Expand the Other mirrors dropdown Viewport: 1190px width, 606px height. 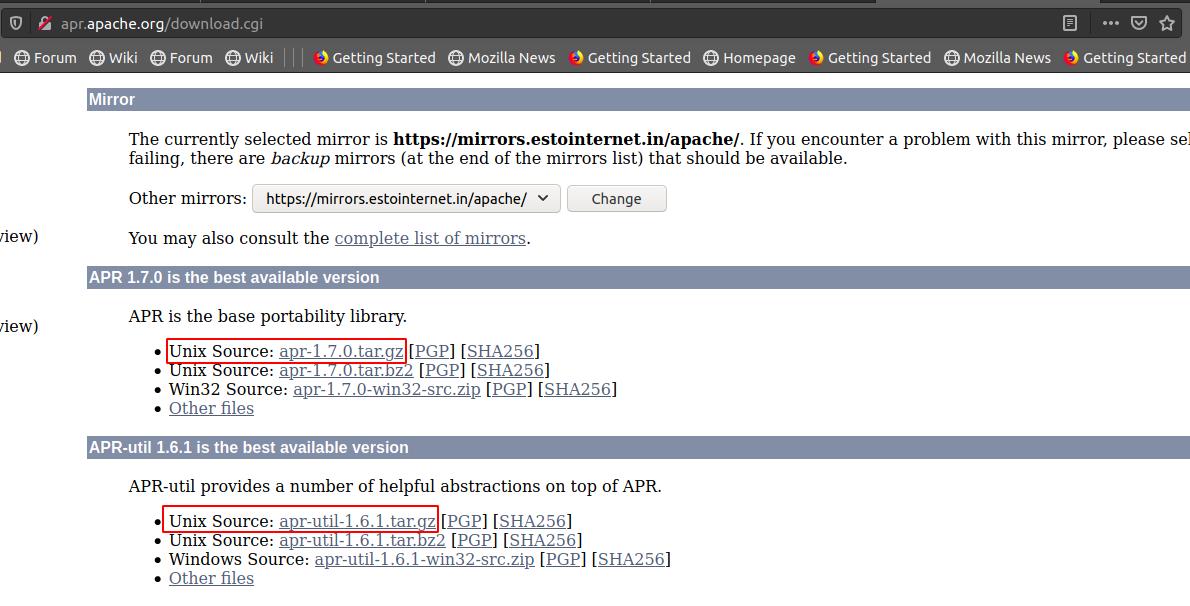[406, 199]
